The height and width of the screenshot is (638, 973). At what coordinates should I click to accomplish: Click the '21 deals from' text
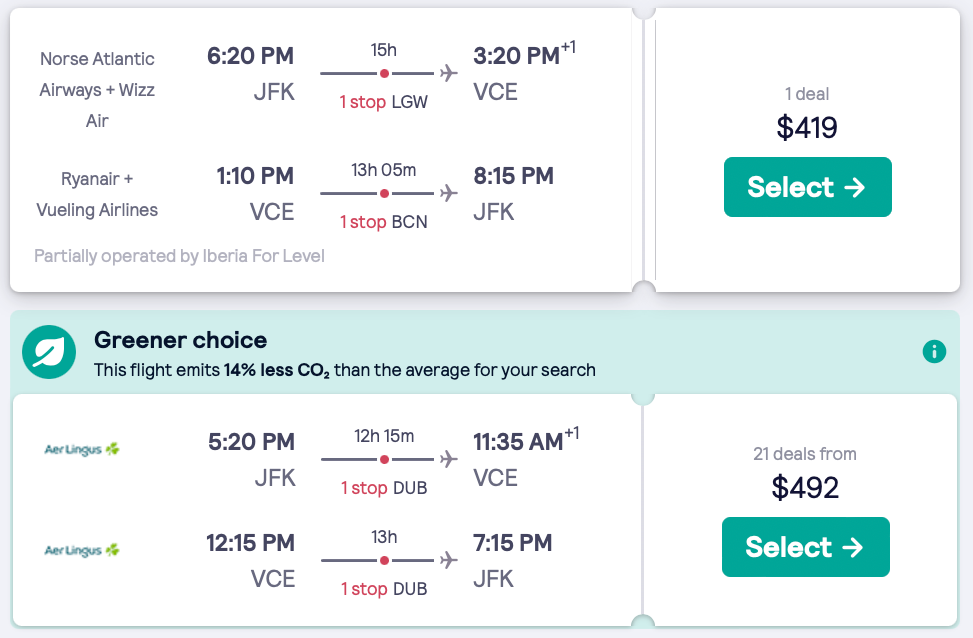[805, 454]
